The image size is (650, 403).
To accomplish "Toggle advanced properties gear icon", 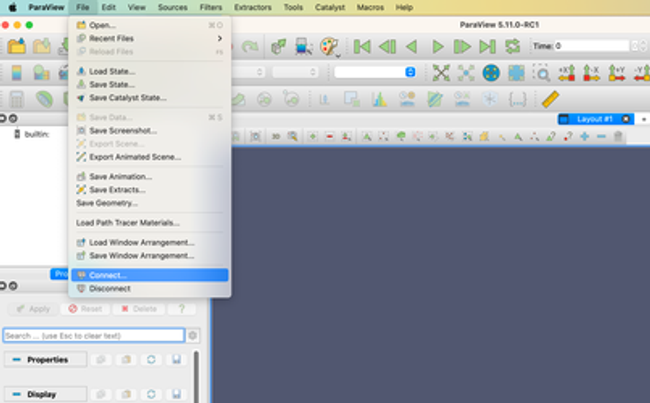I will (x=192, y=335).
